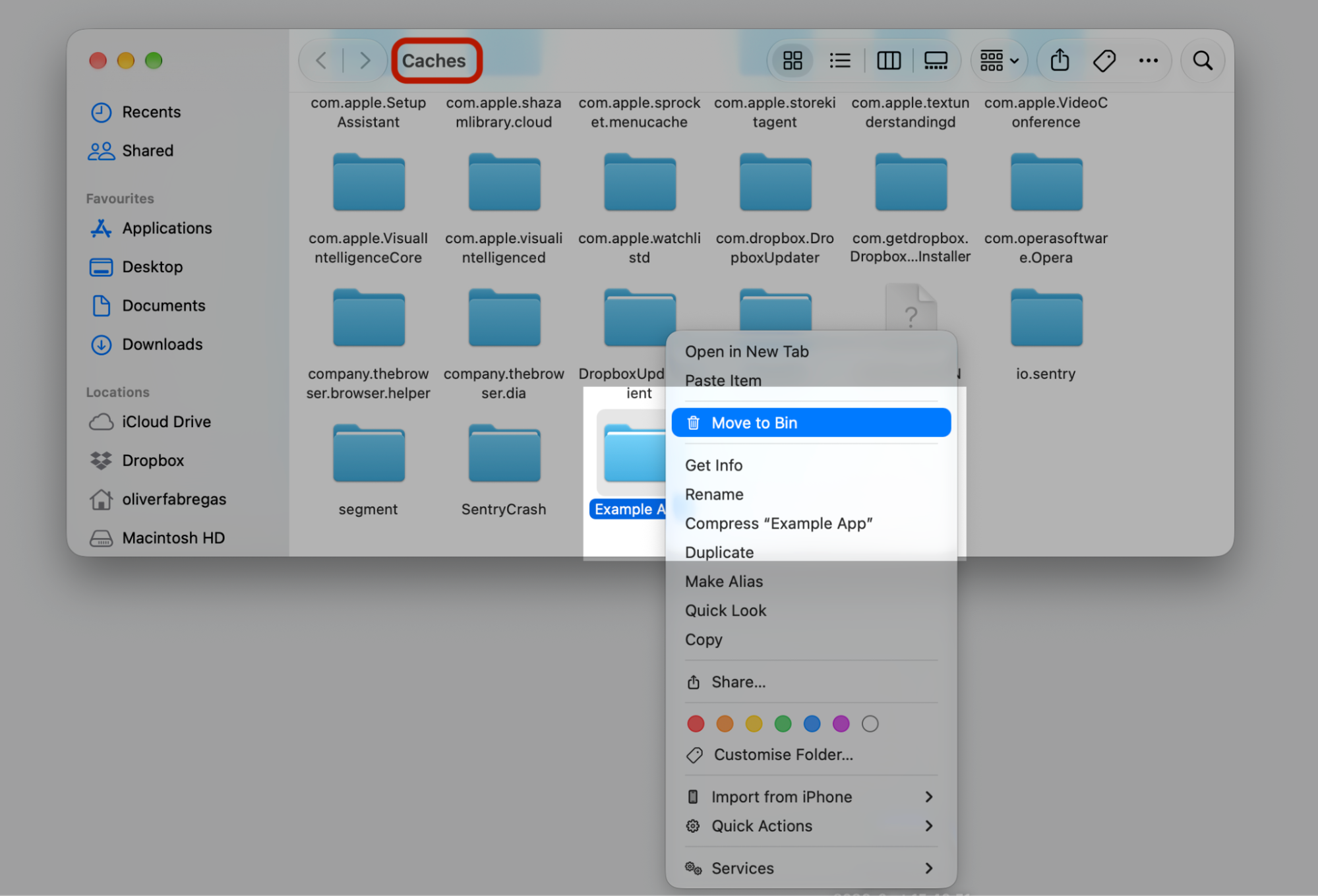Choose Compress "Example App" menu item
The image size is (1318, 896).
click(811, 523)
